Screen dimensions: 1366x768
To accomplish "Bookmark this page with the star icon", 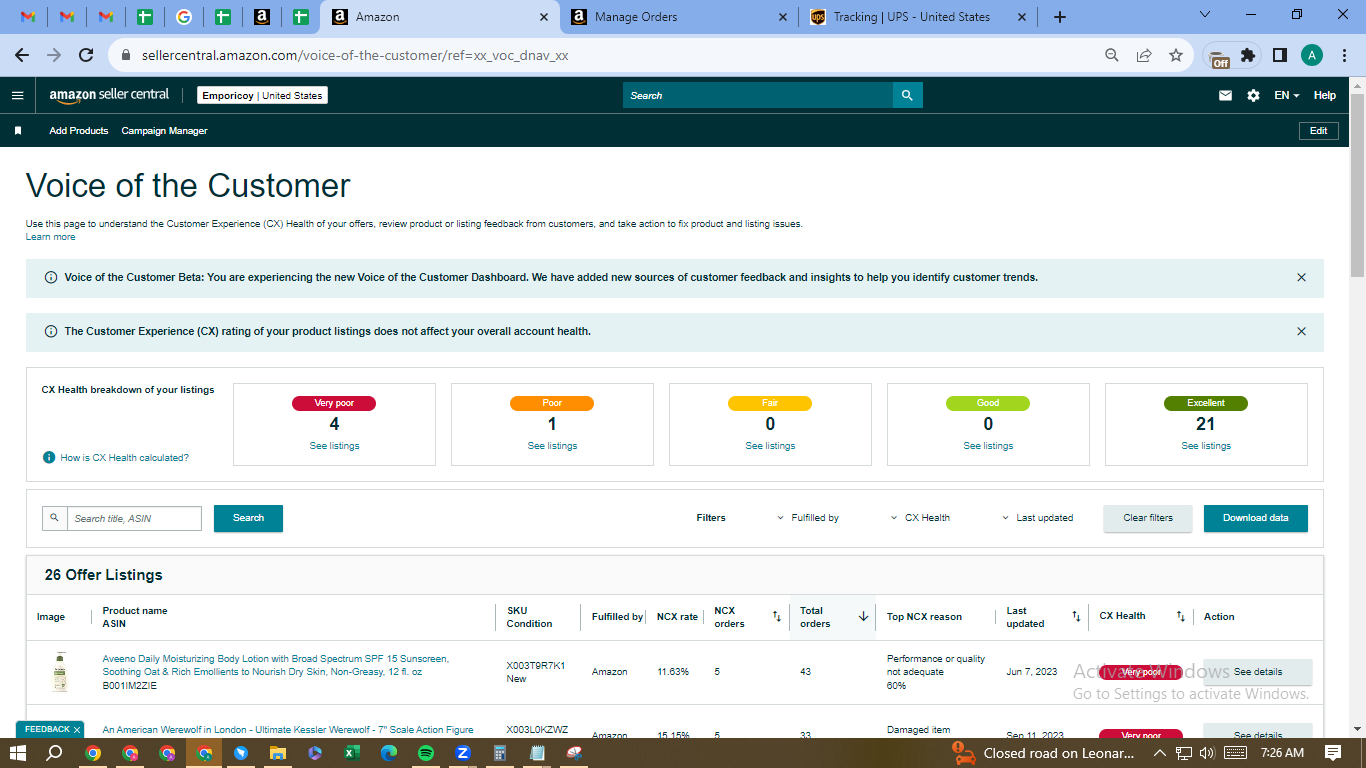I will click(1176, 55).
